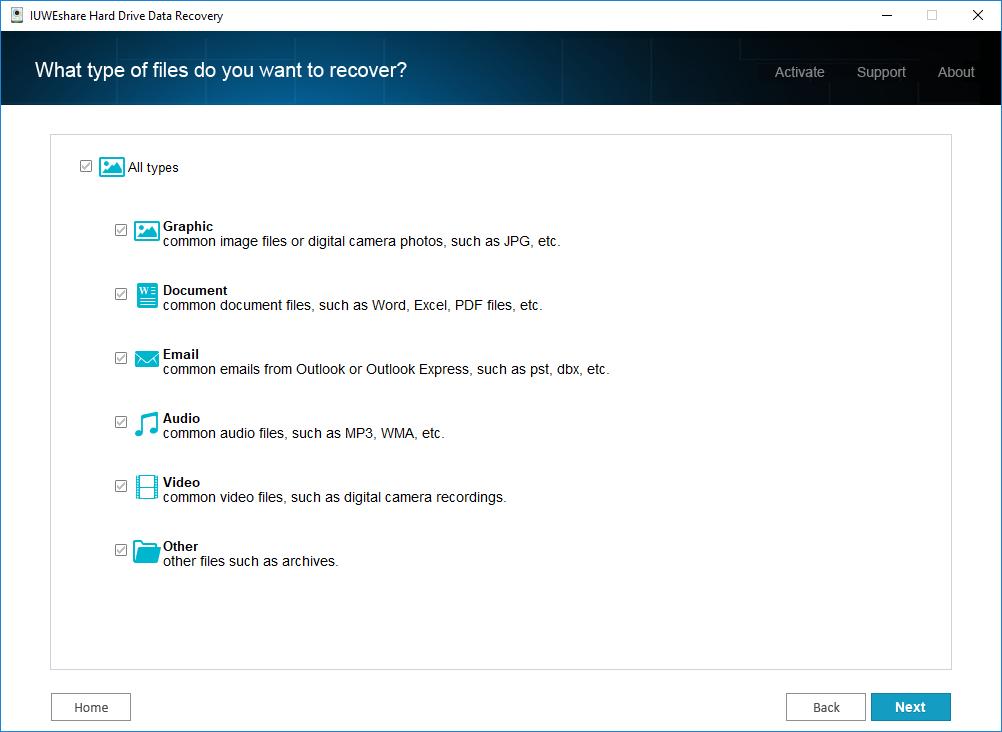Click the Document icon showing the Word symbol

pyautogui.click(x=146, y=294)
